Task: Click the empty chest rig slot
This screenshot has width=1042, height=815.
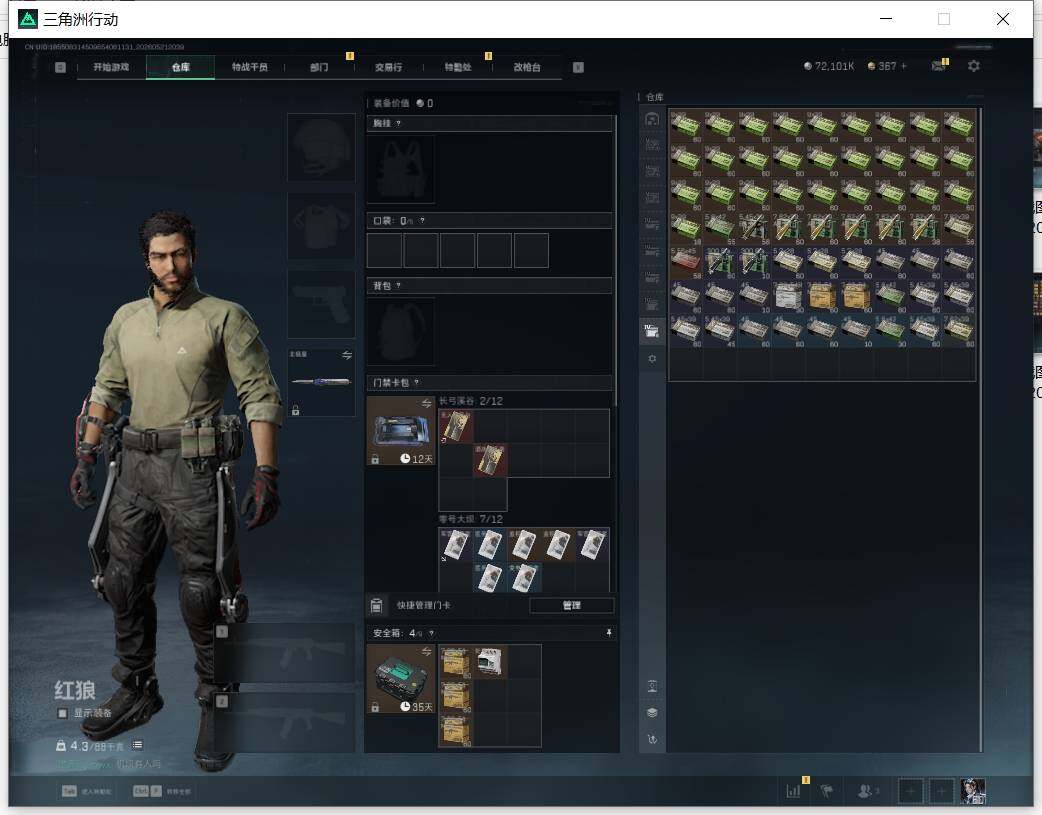Action: 401,170
